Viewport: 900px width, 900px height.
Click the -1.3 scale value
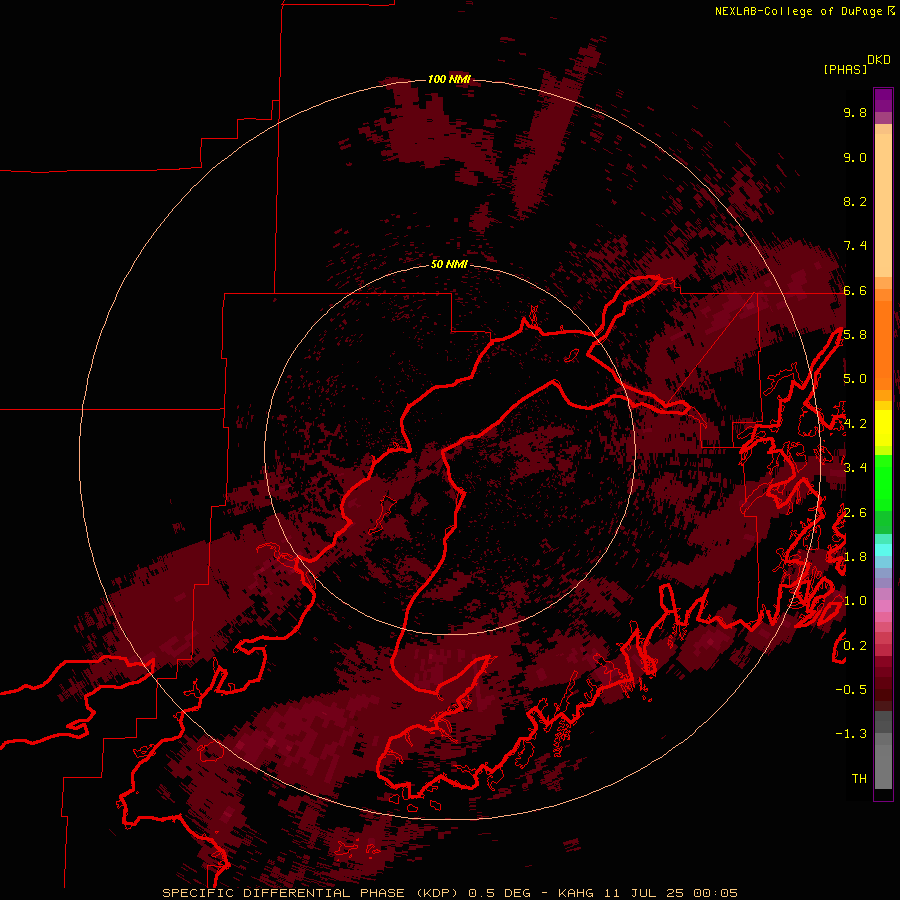point(851,734)
